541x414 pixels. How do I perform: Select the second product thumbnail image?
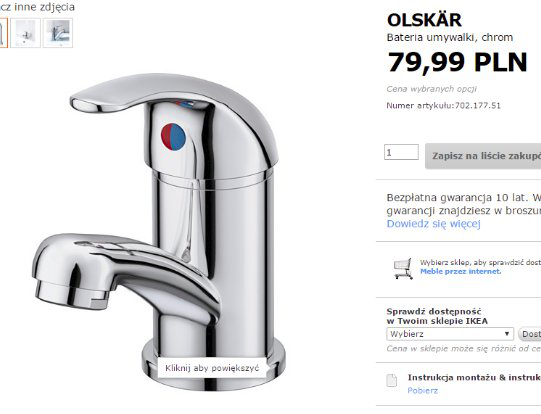click(x=26, y=33)
